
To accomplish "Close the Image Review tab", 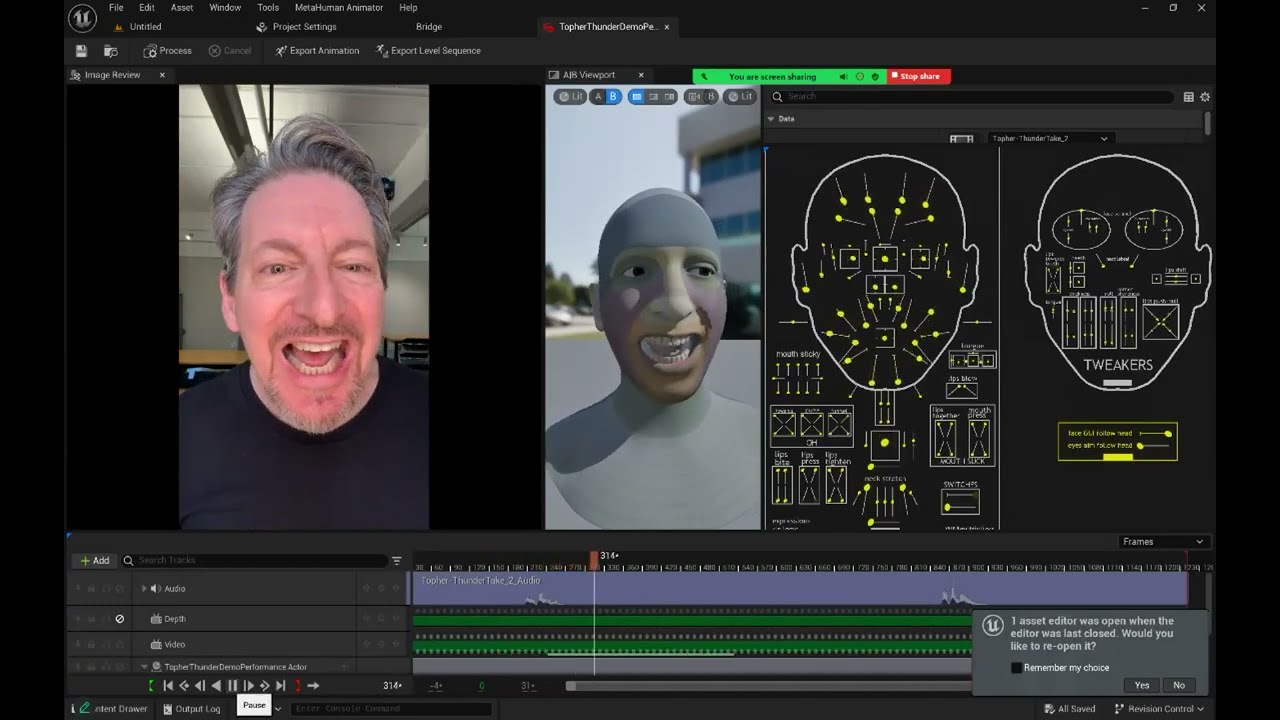I will pos(162,75).
